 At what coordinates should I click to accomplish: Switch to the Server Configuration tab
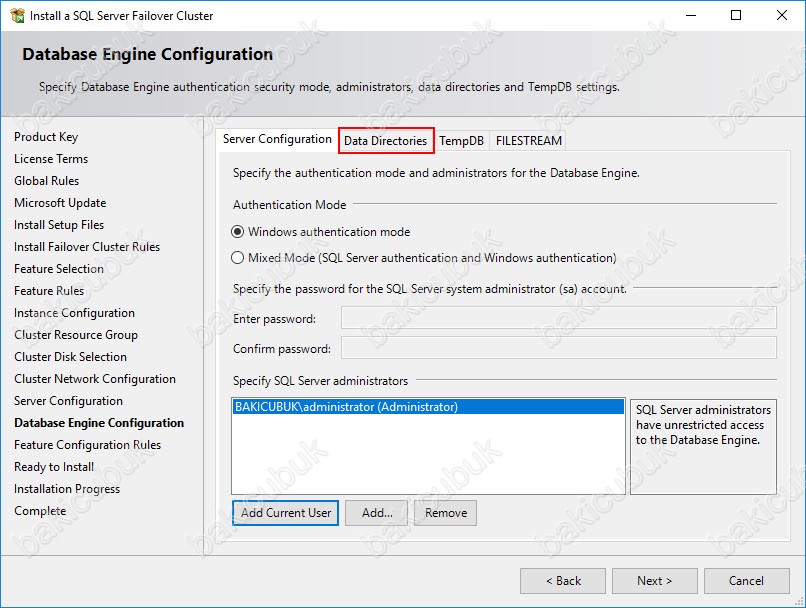coord(277,139)
